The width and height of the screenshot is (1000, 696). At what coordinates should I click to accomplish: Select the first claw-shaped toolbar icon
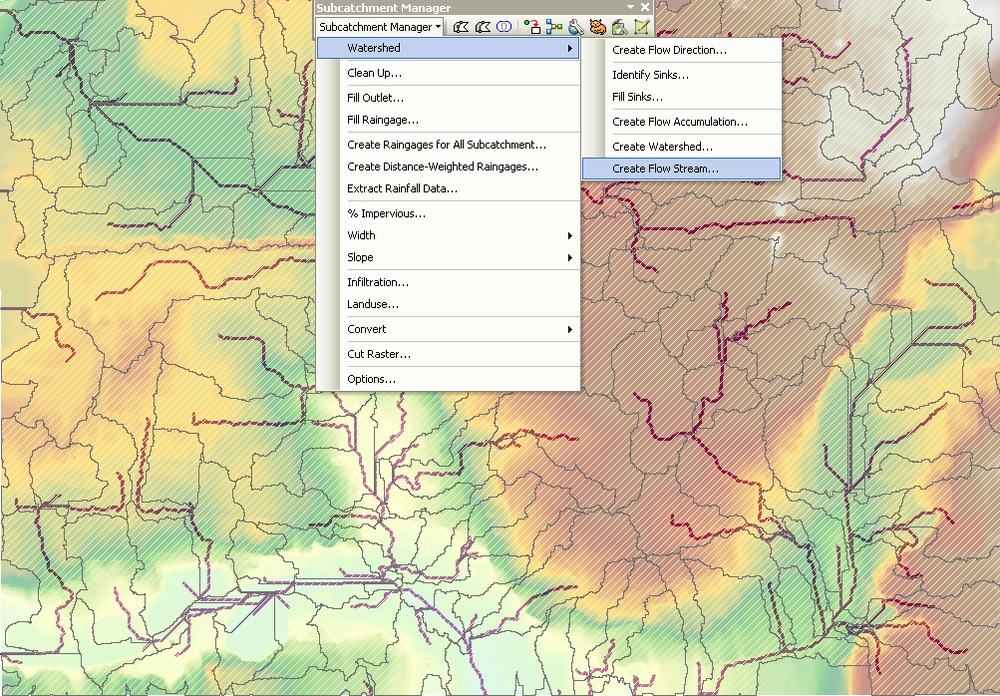click(460, 27)
